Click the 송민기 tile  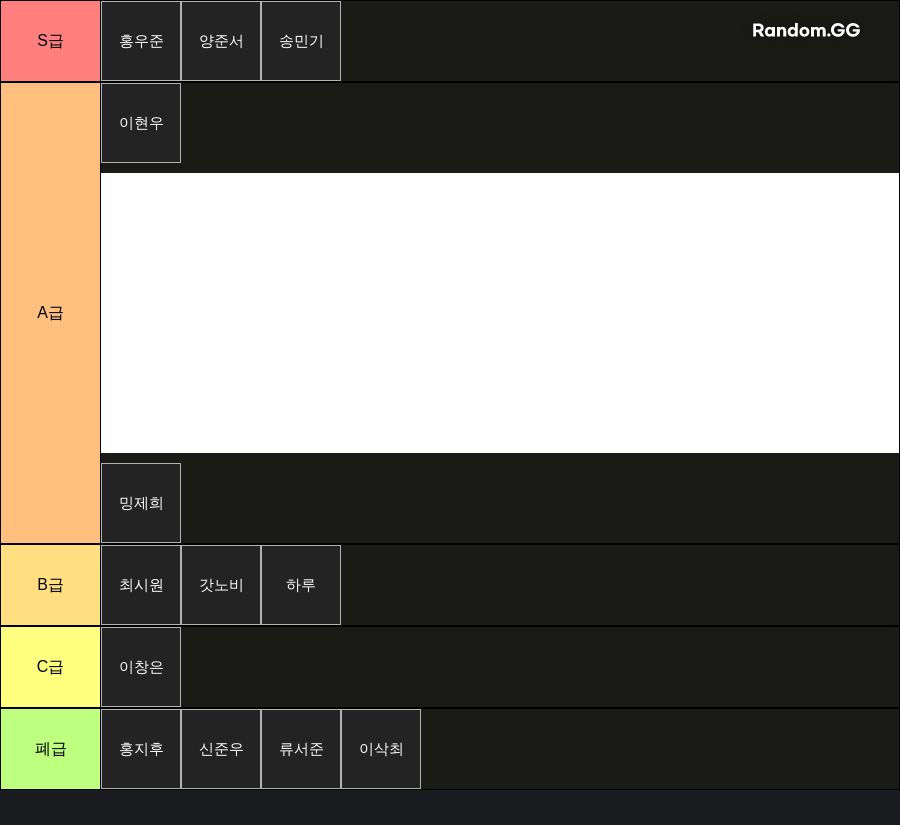tap(301, 41)
